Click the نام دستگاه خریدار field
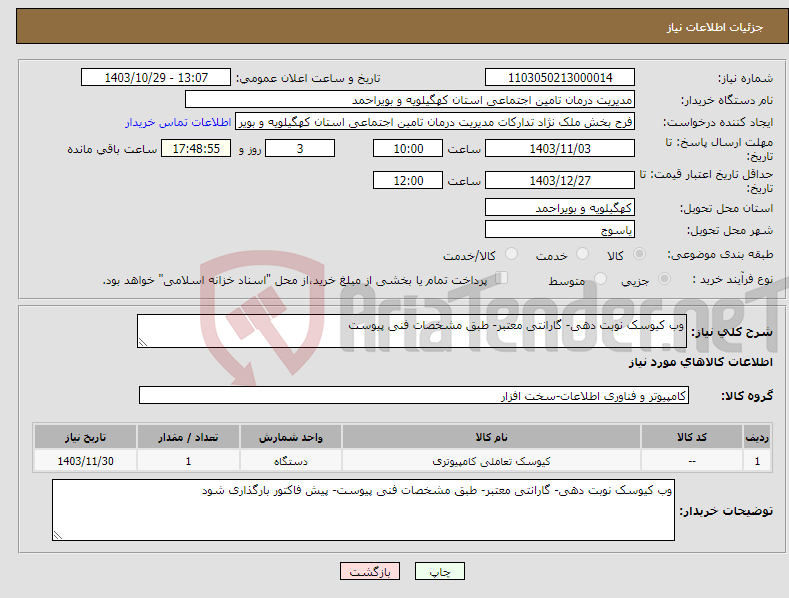Viewport: 789px width, 598px height. (410, 100)
